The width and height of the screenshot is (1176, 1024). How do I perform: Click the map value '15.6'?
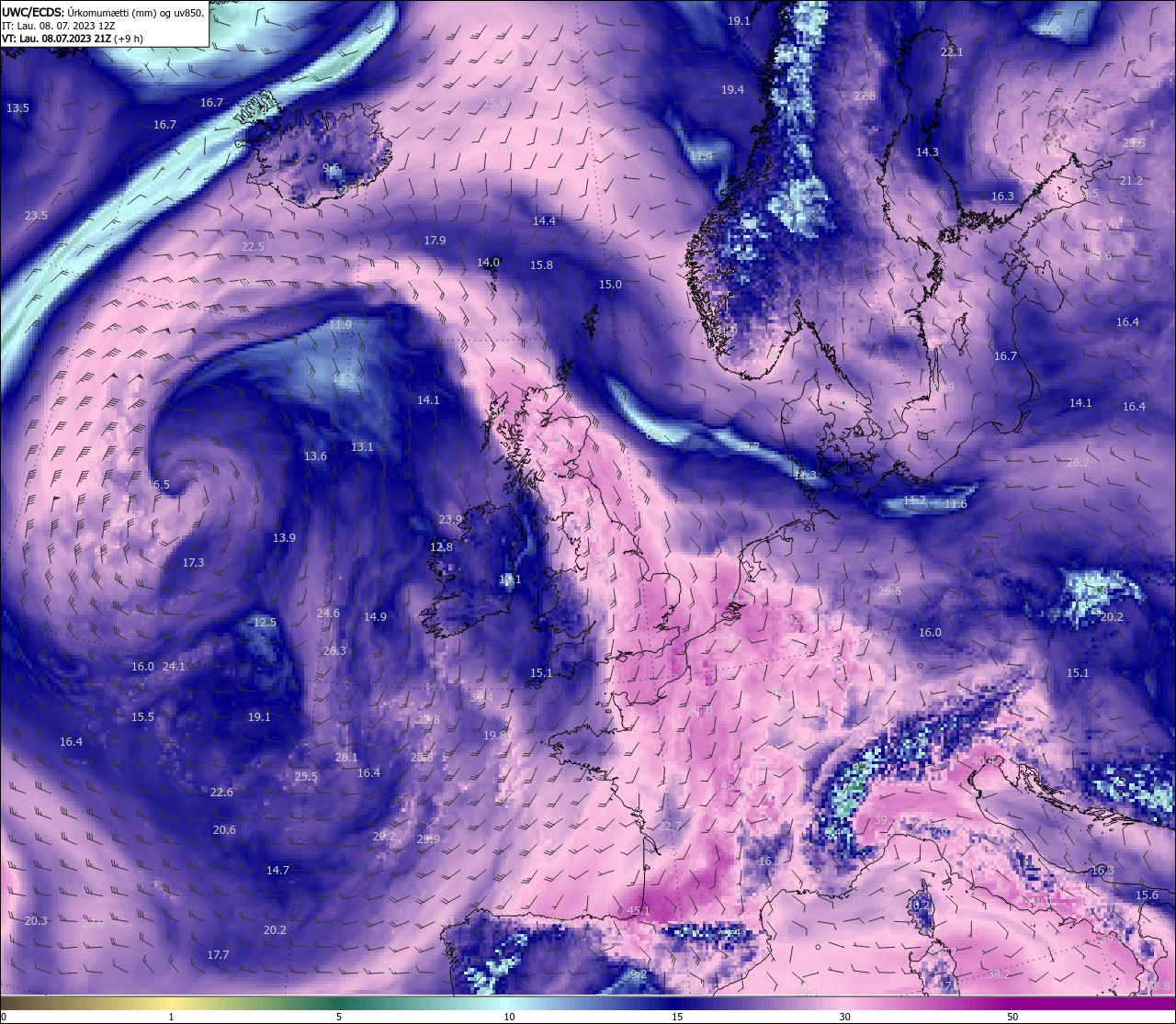[1147, 895]
